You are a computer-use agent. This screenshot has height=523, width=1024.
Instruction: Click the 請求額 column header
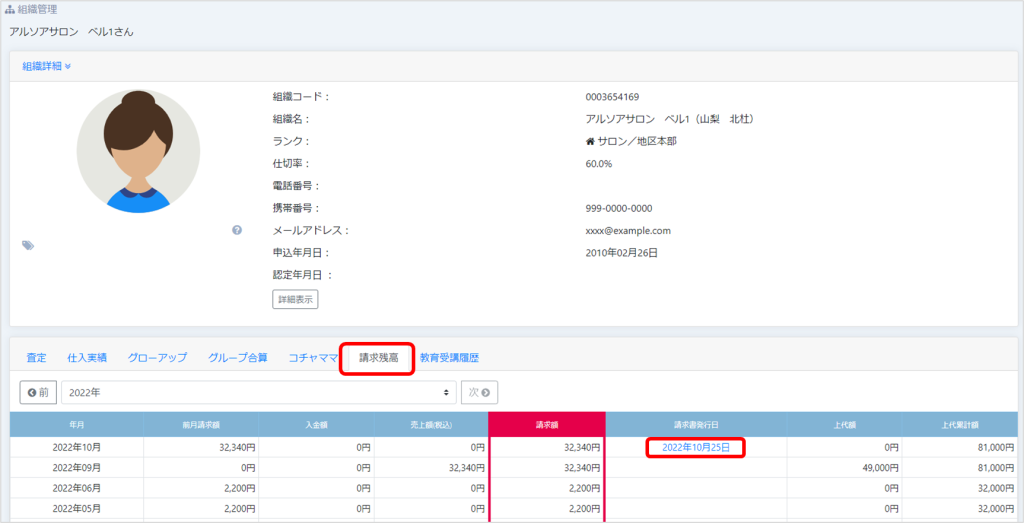point(547,424)
